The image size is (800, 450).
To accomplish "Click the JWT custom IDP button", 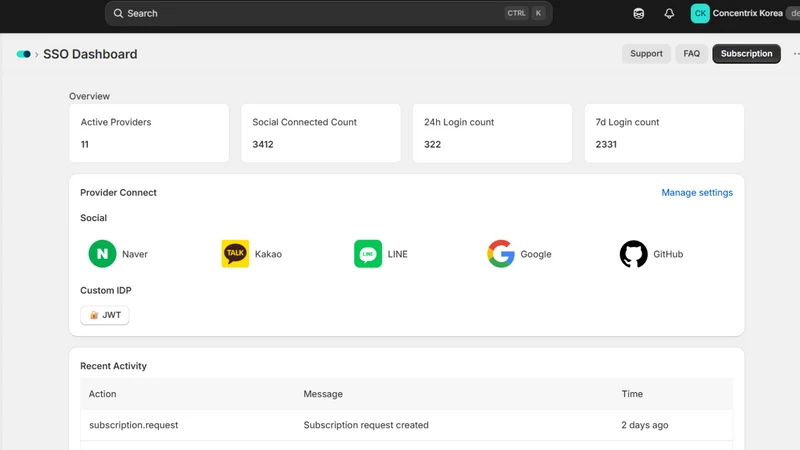I will tap(105, 315).
